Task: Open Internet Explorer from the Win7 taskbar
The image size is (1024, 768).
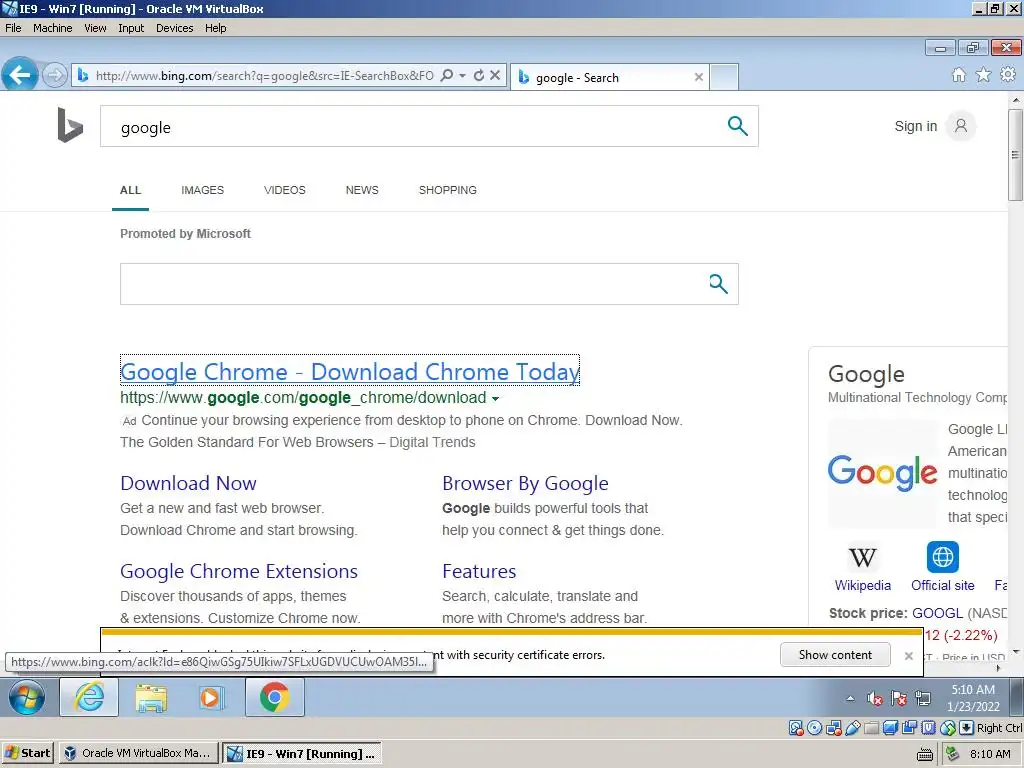Action: click(x=89, y=697)
